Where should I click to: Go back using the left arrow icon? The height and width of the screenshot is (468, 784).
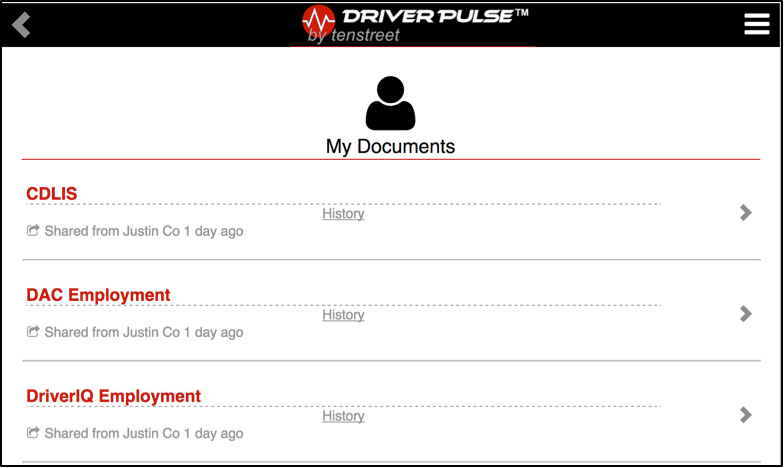(21, 25)
